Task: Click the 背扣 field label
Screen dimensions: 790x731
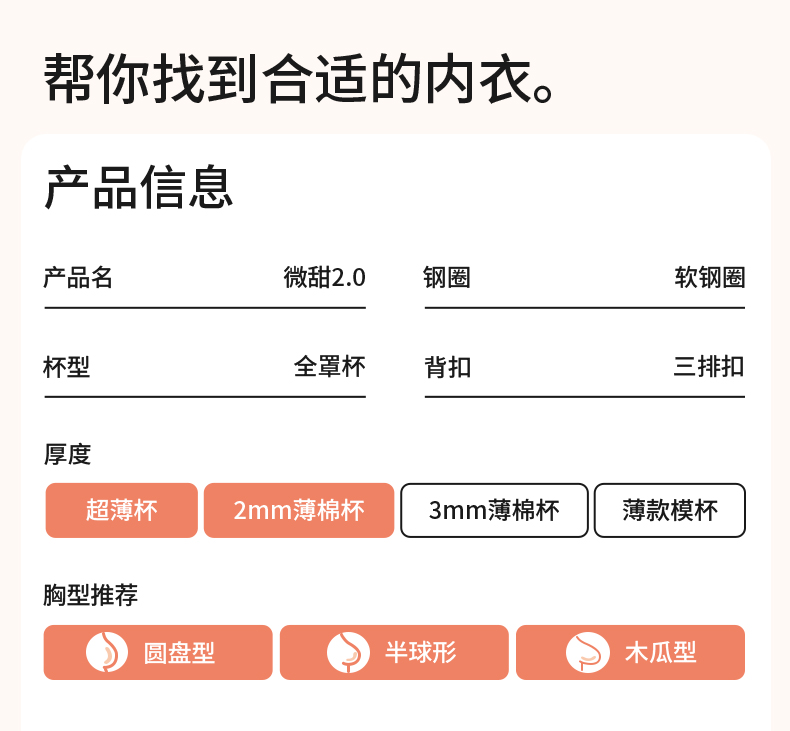Action: pyautogui.click(x=448, y=368)
